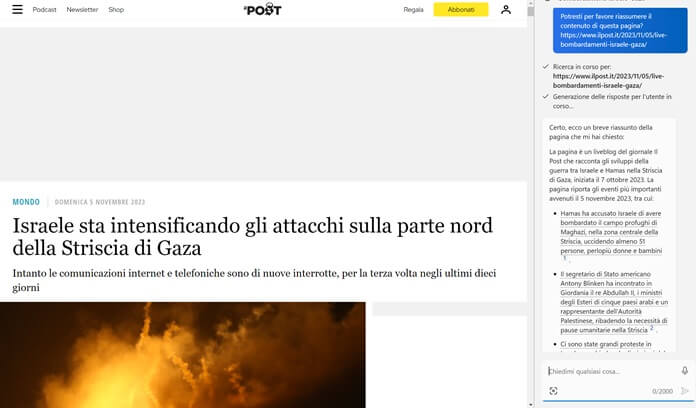Click the scroll down arrow of the page
Image resolution: width=696 pixels, height=408 pixels.
[530, 404]
